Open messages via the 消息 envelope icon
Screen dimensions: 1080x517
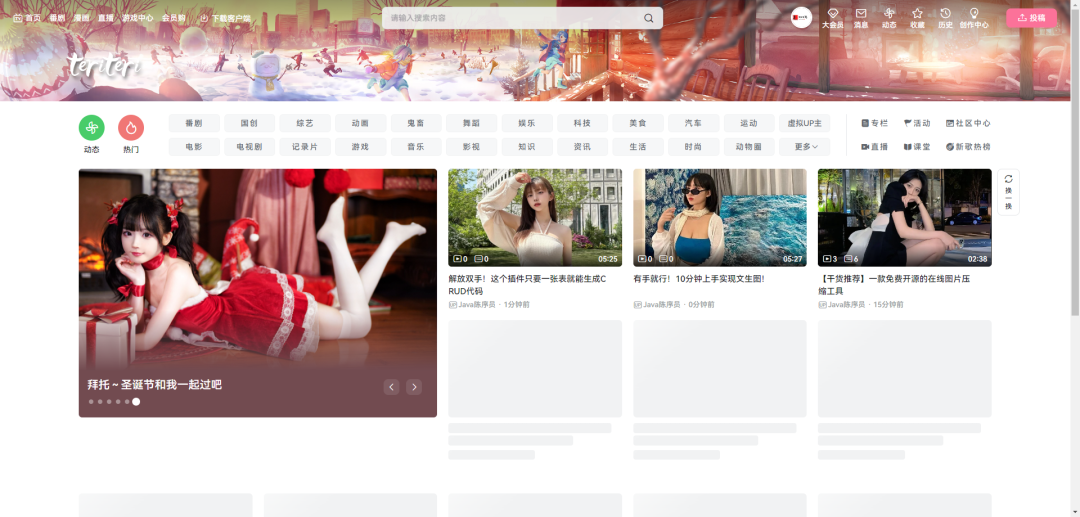pyautogui.click(x=860, y=14)
